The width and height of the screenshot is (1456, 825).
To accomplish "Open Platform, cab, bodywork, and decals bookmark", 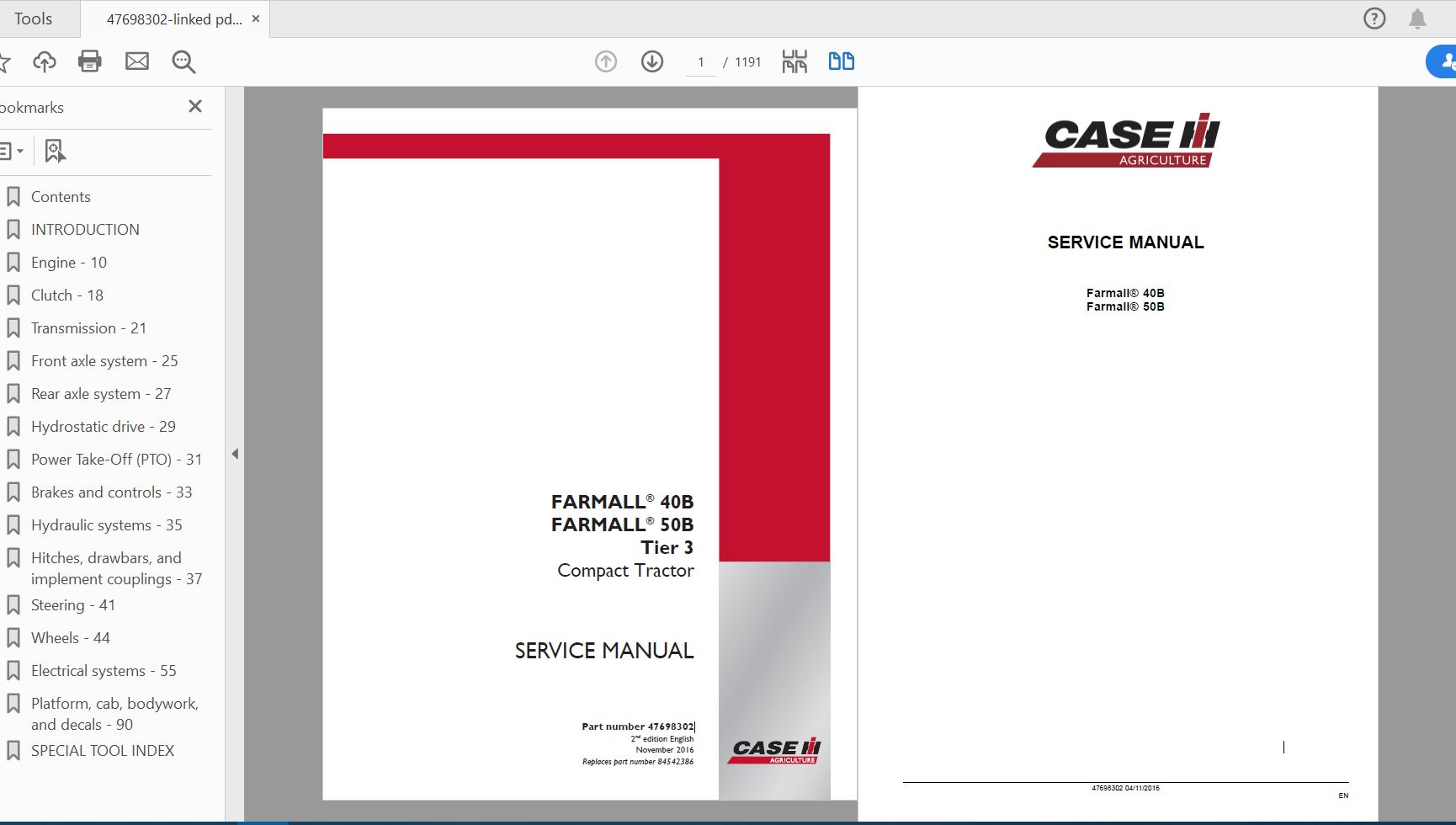I will point(114,714).
